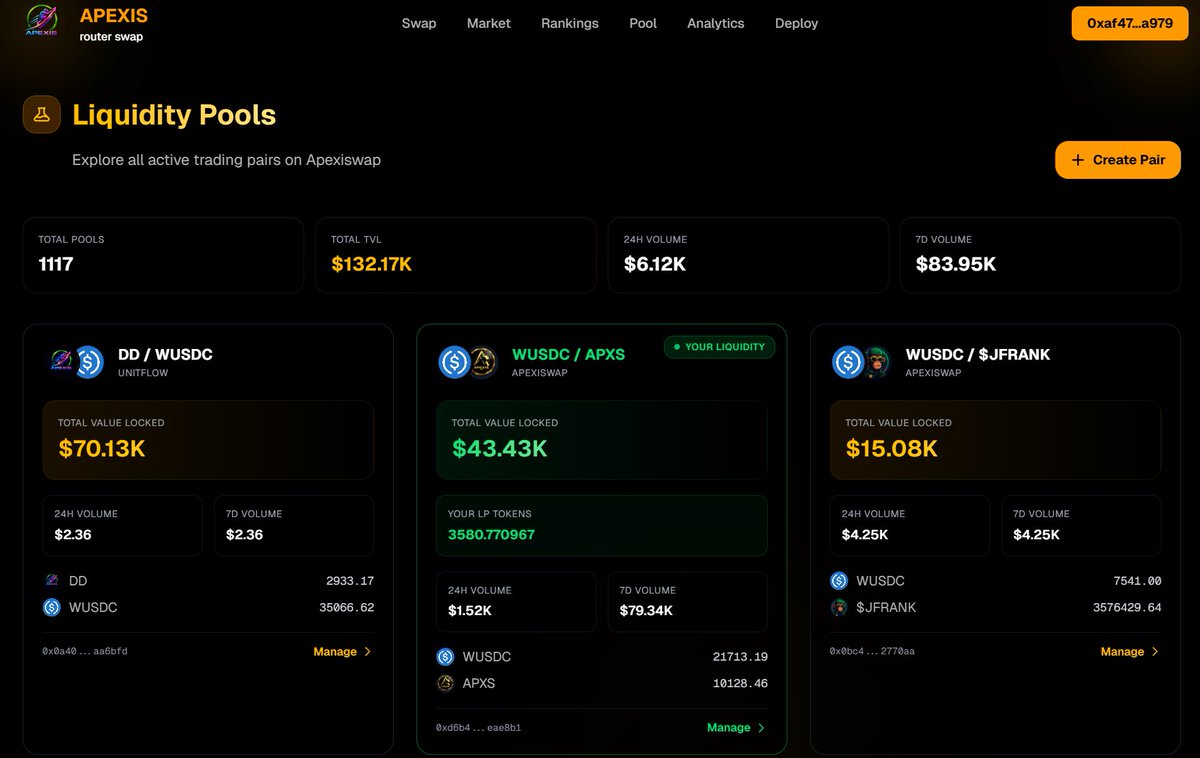Click the $43.43K total value locked
This screenshot has height=758, width=1200.
click(x=500, y=449)
